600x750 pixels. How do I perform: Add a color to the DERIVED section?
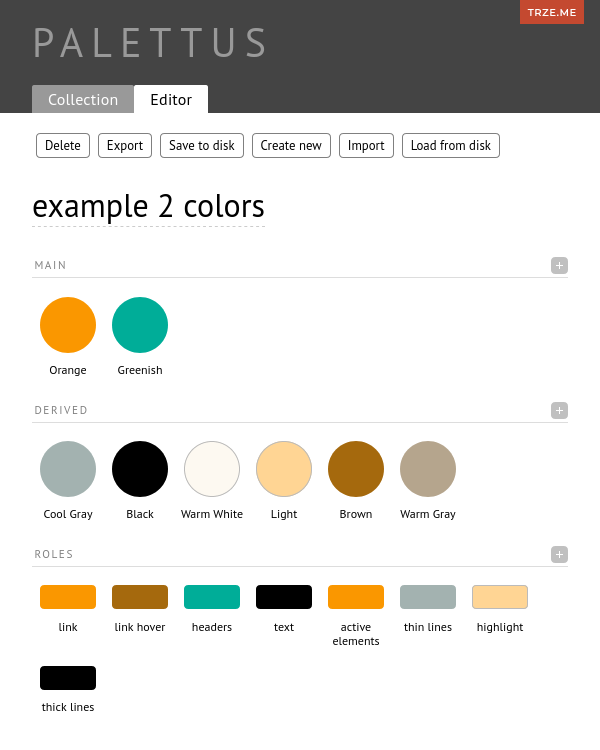tap(559, 410)
